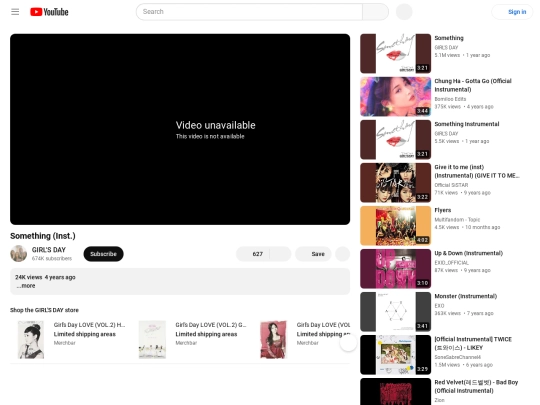Play Flyers video thumbnail
The width and height of the screenshot is (540, 405).
pyautogui.click(x=395, y=226)
